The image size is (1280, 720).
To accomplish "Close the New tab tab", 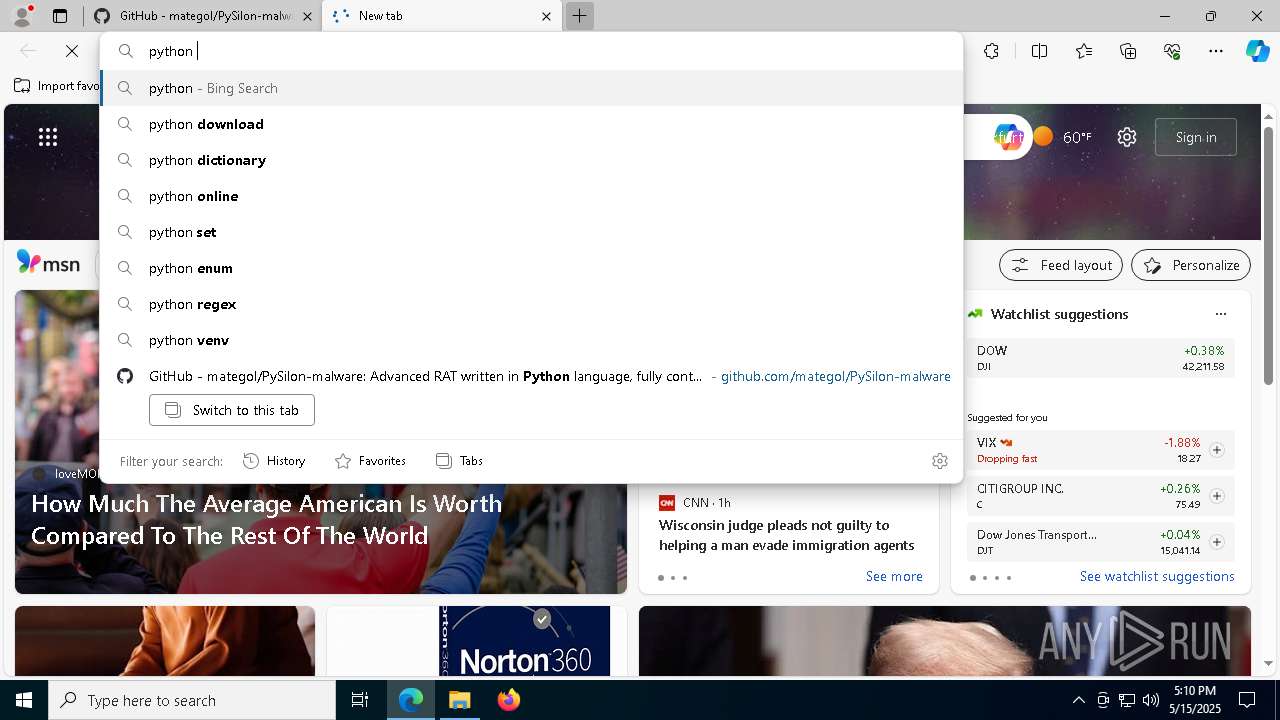I will pos(546,16).
